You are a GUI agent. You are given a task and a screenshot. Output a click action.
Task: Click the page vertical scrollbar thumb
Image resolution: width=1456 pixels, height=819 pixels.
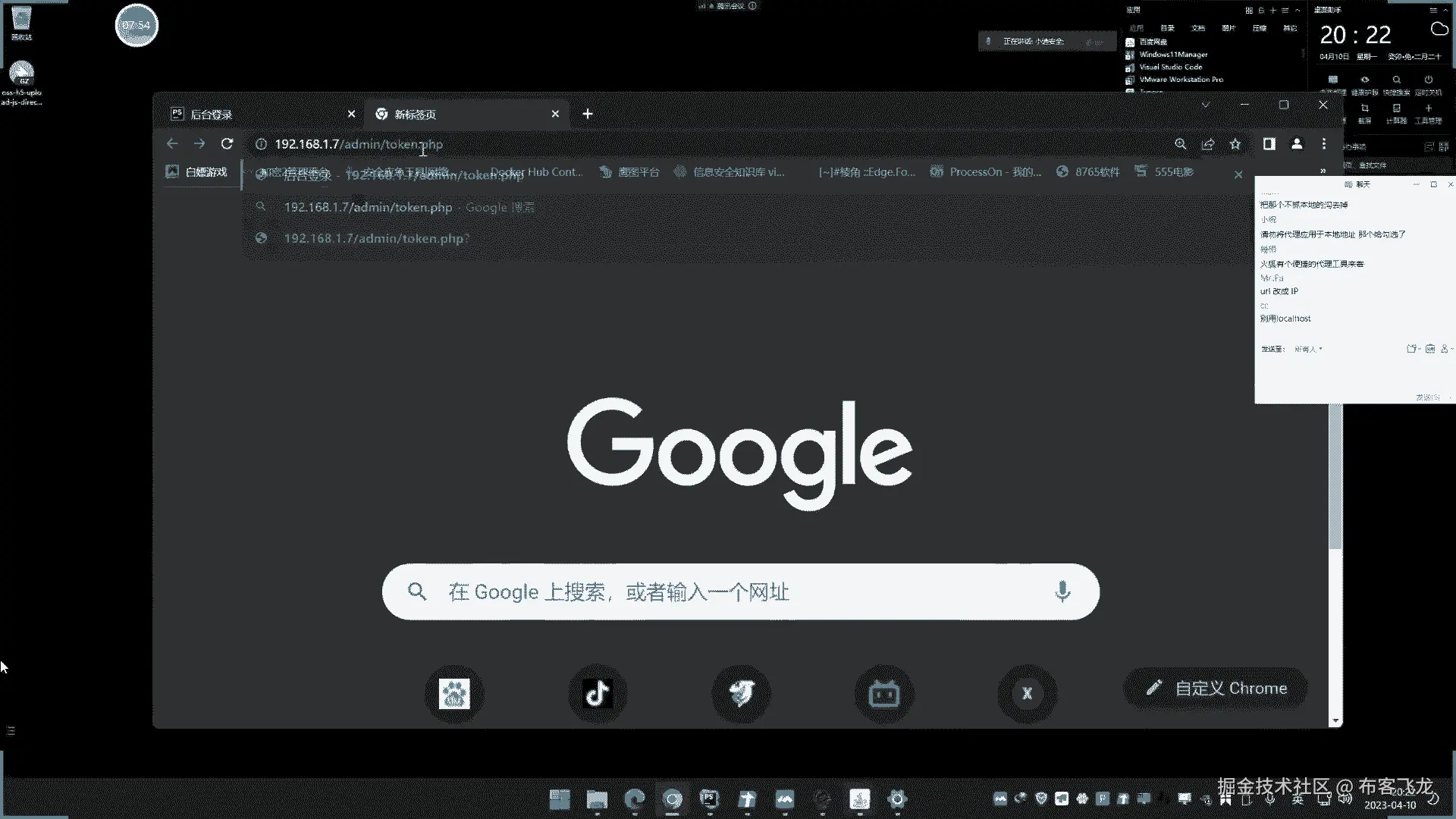coord(1335,478)
